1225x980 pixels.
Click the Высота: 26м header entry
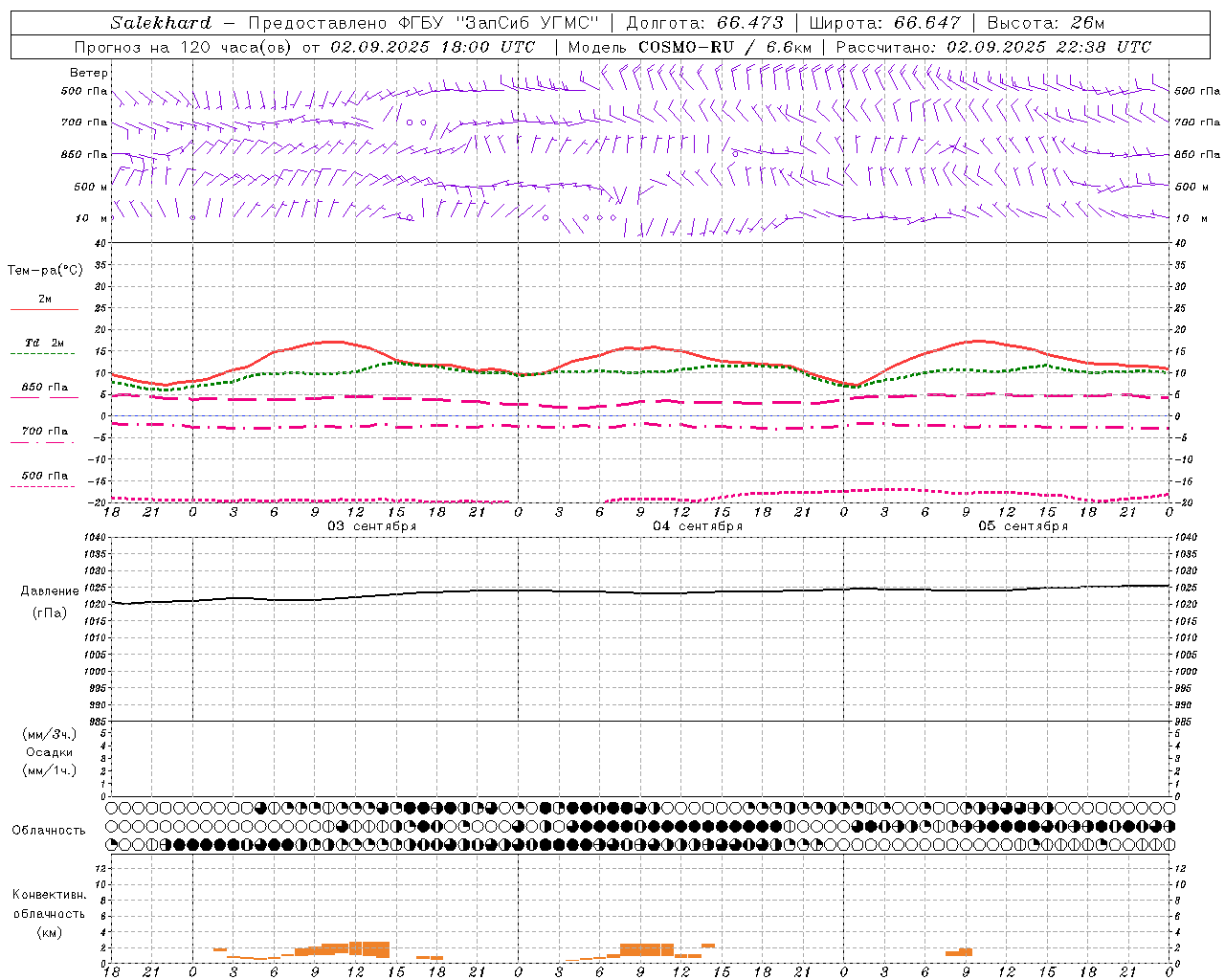tap(1046, 23)
